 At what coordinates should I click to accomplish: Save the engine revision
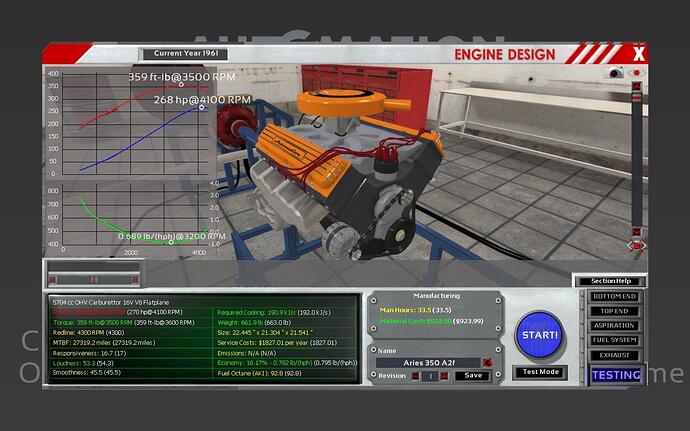(474, 376)
